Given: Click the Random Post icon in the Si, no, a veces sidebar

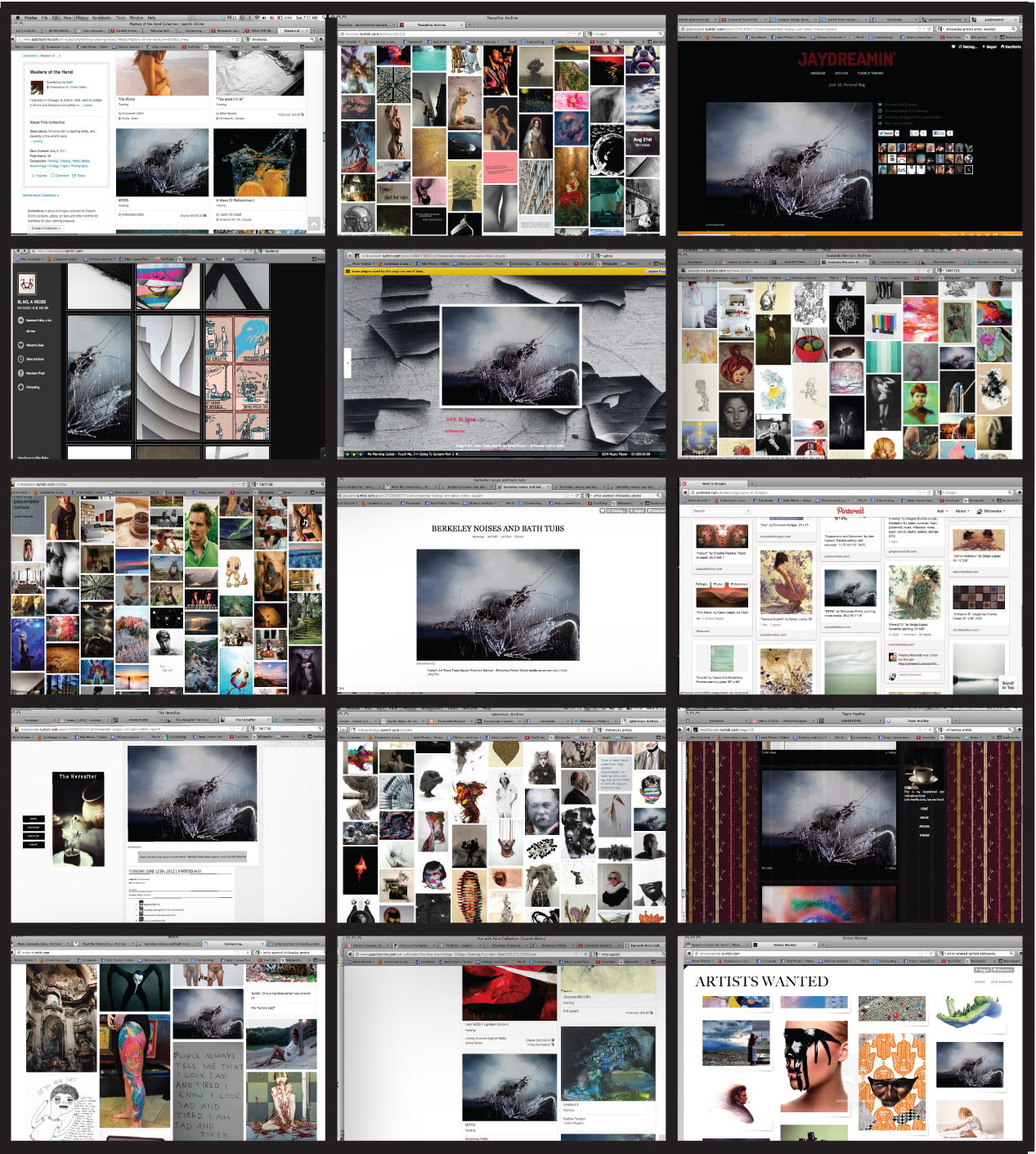Looking at the screenshot, I should pyautogui.click(x=20, y=373).
